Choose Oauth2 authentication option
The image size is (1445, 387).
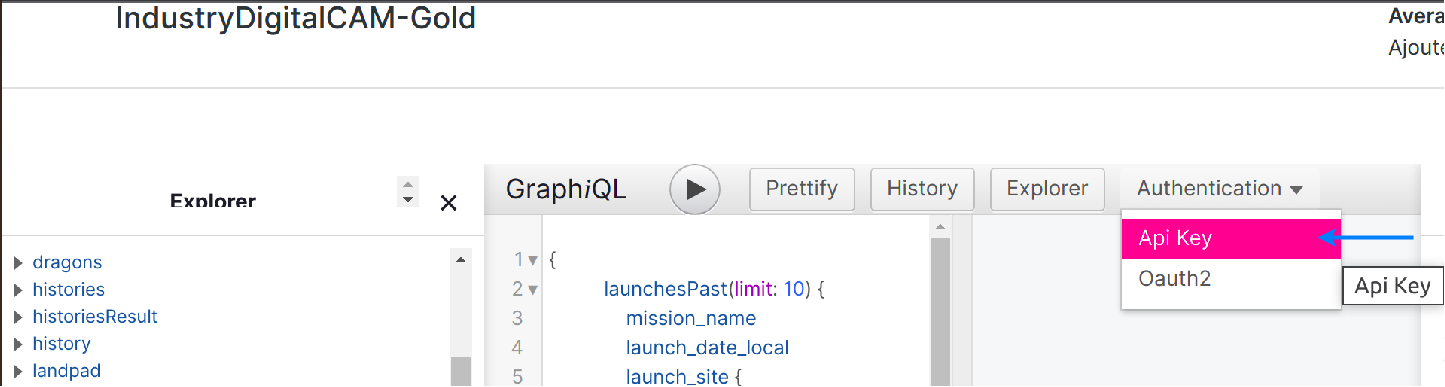pos(1231,279)
